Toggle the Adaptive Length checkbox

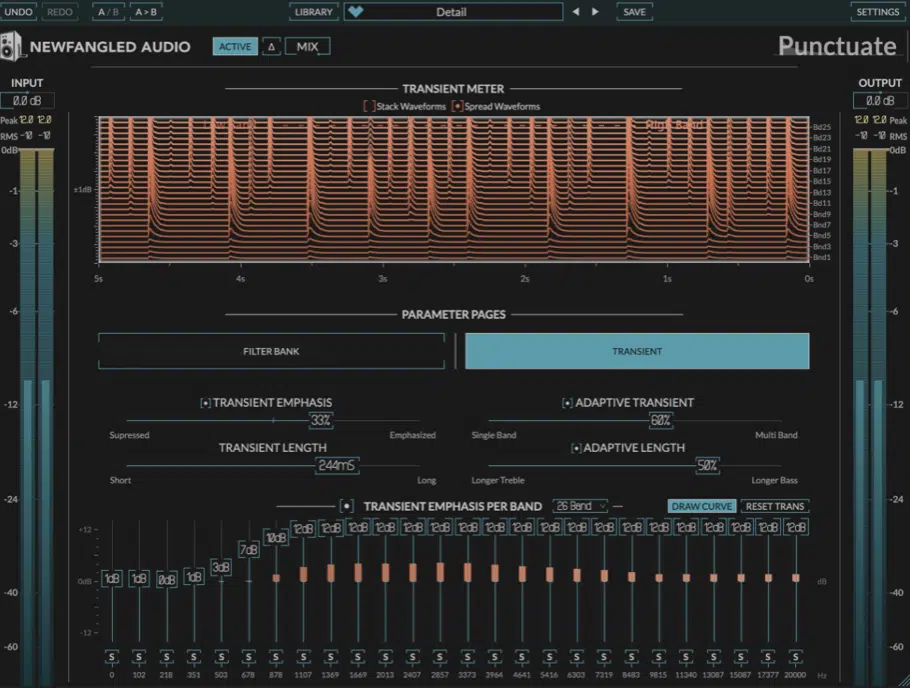coord(576,448)
